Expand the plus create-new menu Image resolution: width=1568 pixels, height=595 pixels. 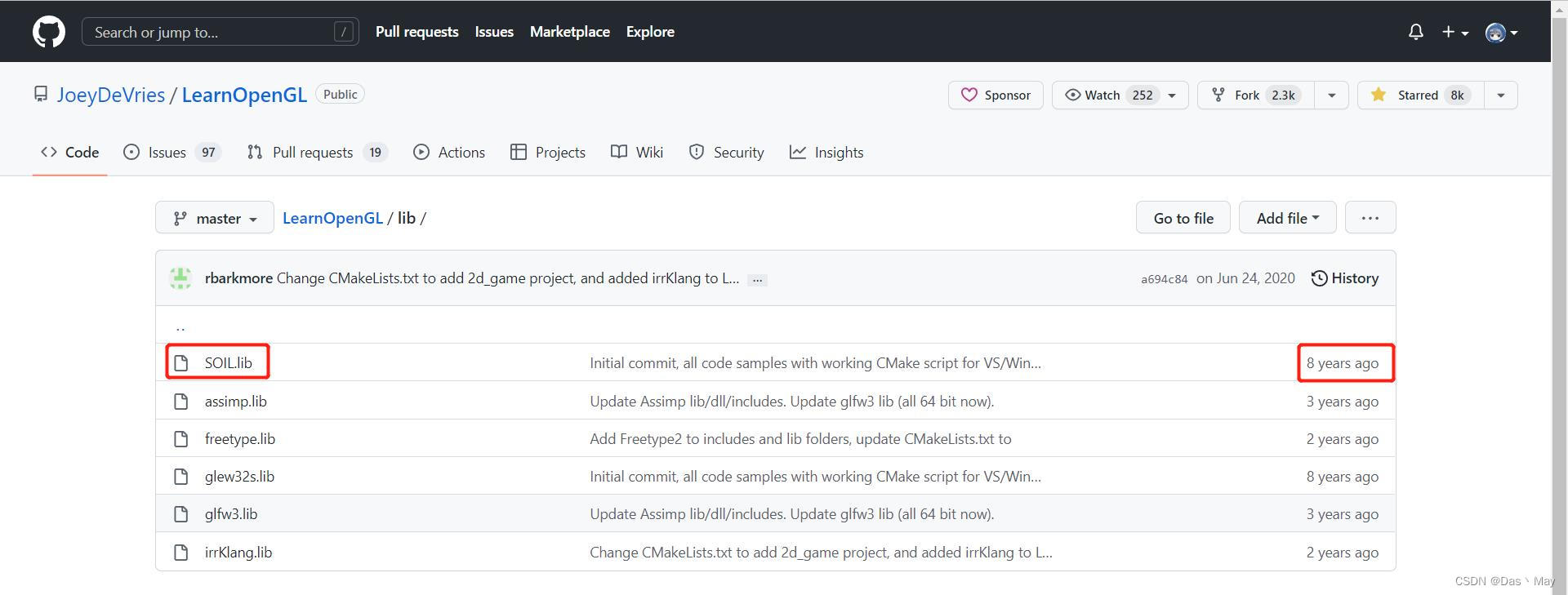tap(1455, 32)
